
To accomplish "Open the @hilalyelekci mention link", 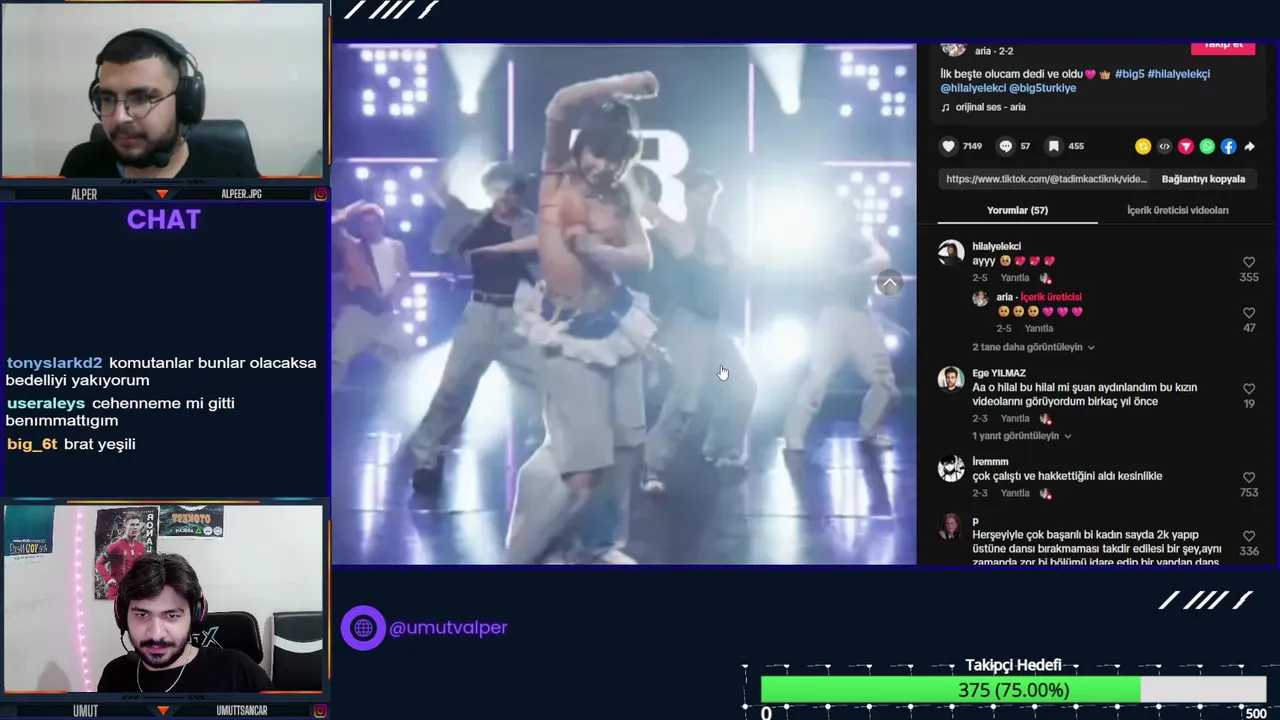I will pos(973,88).
